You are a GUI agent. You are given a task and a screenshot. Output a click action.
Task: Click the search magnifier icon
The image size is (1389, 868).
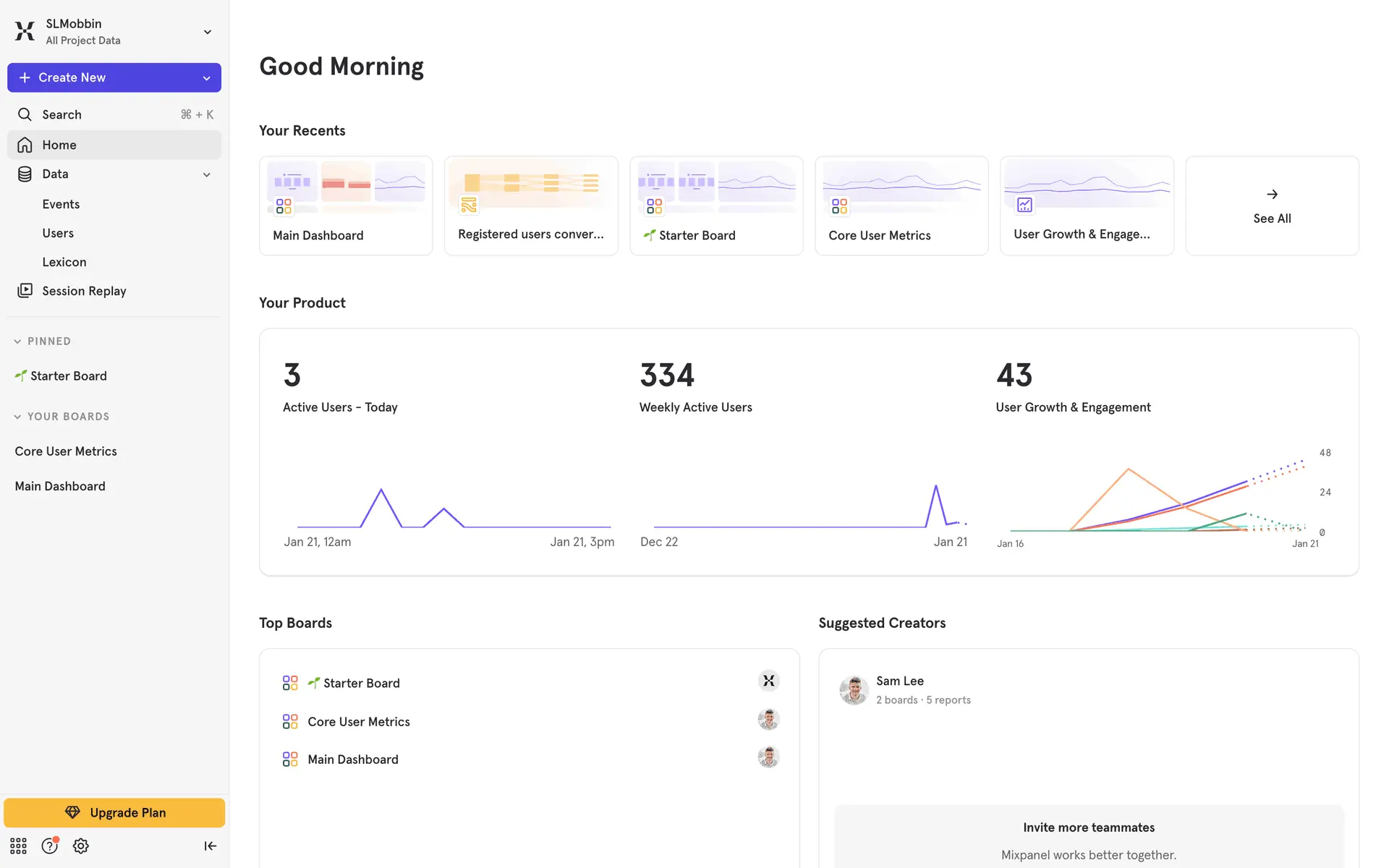pyautogui.click(x=25, y=114)
